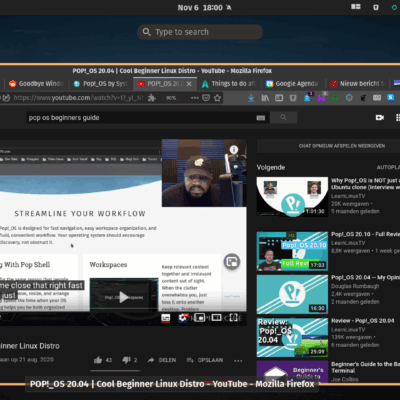Click the DELEN share button
Image resolution: width=400 pixels, height=400 pixels.
pos(162,360)
